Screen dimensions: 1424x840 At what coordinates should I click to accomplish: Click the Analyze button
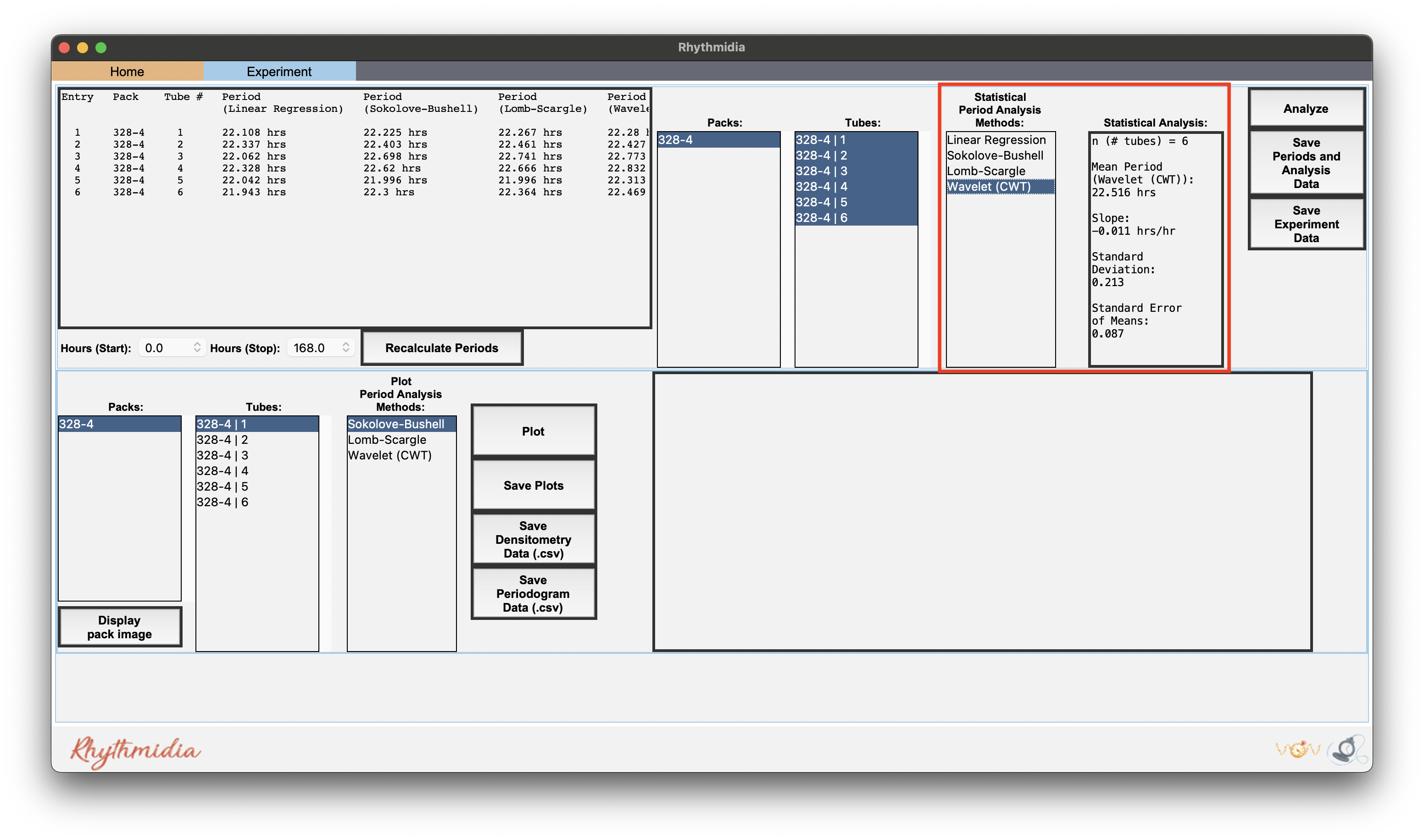(x=1306, y=108)
